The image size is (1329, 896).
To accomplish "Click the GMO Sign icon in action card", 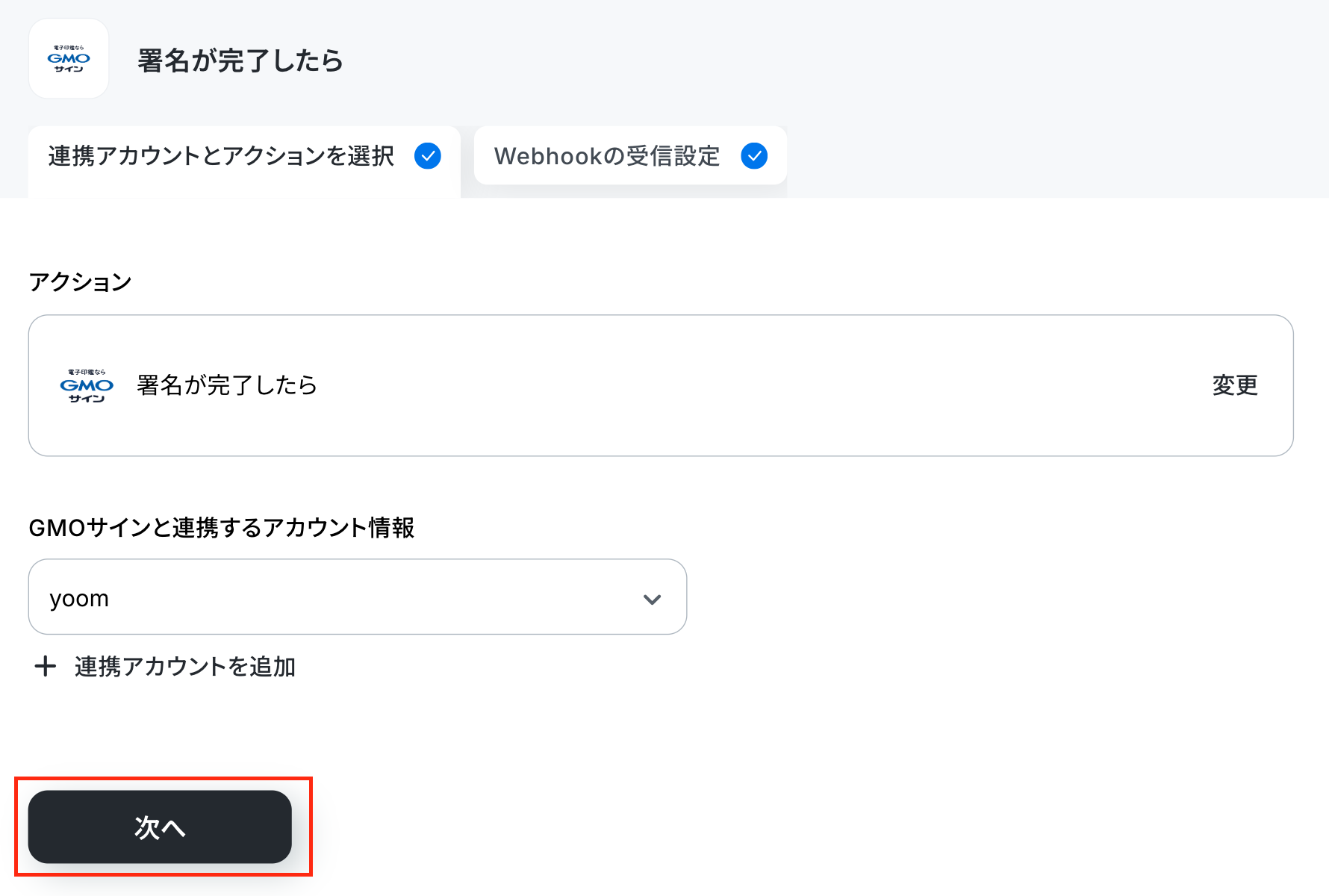I will click(87, 385).
